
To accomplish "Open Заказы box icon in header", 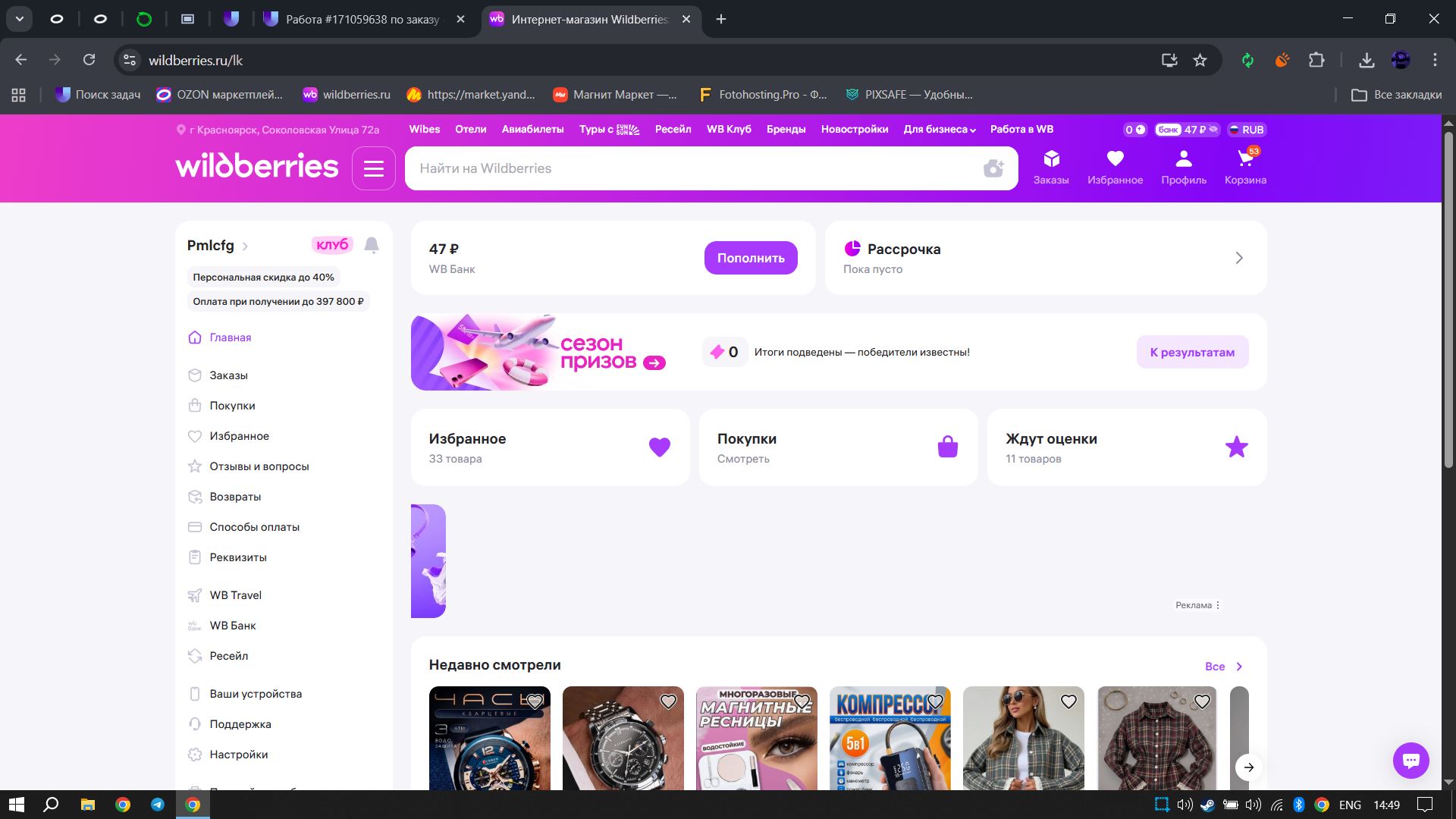I will [1051, 159].
